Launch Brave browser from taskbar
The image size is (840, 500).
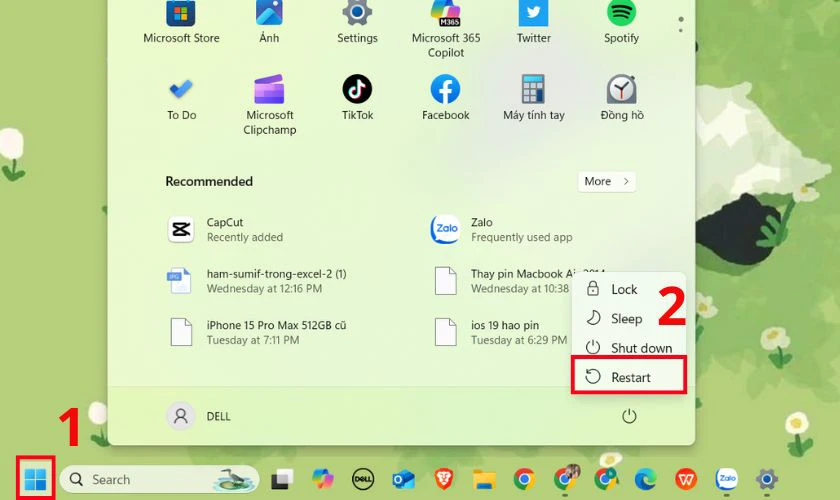[x=444, y=479]
